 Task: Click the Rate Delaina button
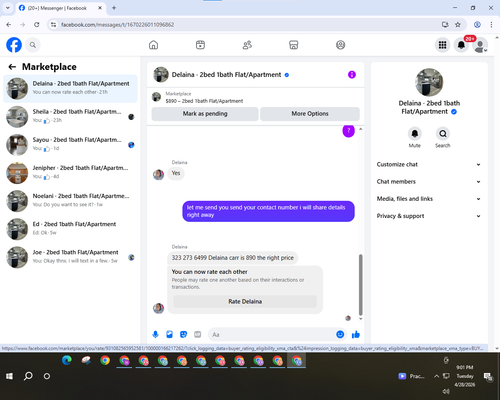tap(245, 301)
